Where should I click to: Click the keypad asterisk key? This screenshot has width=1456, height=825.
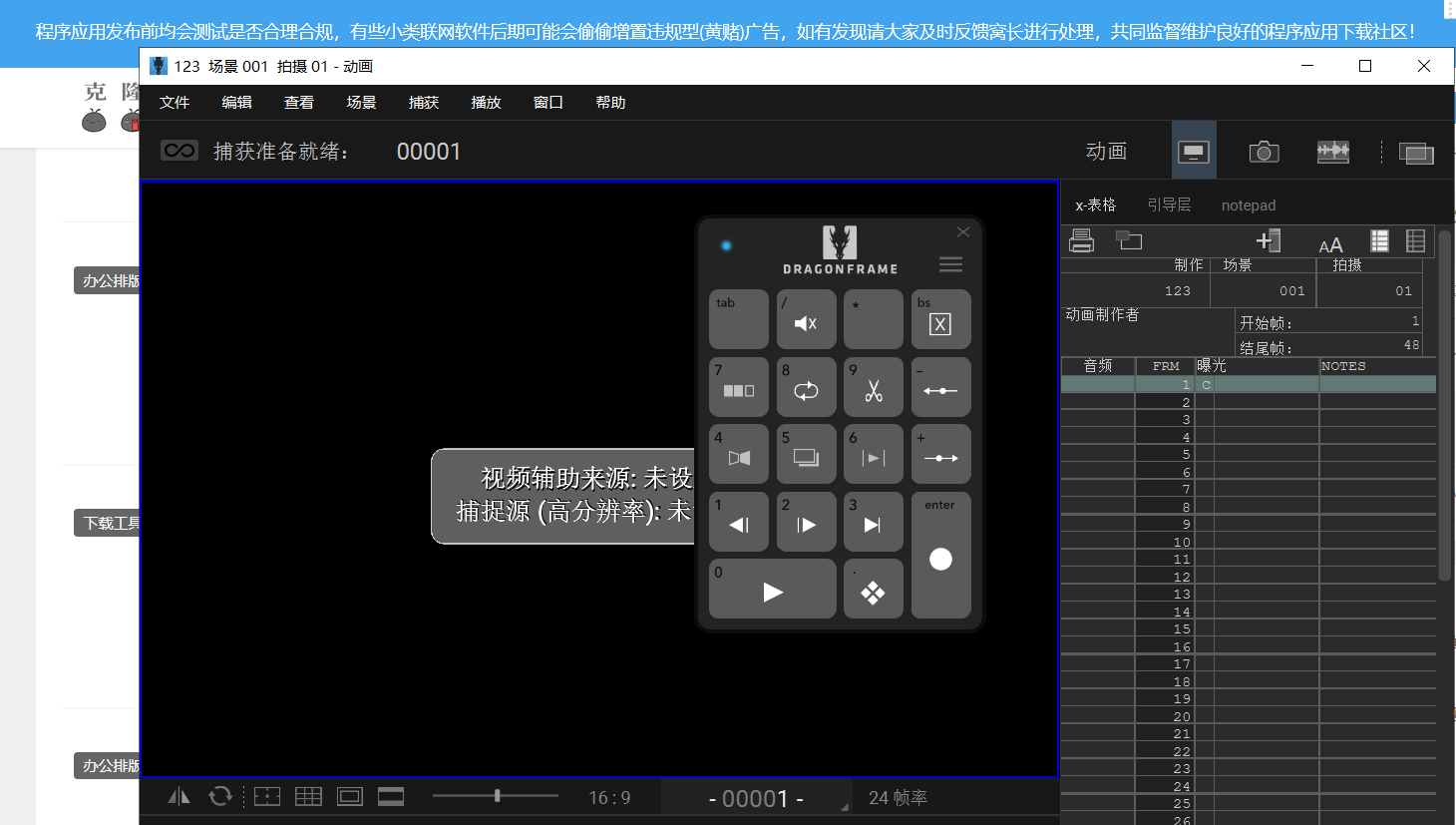tap(874, 319)
